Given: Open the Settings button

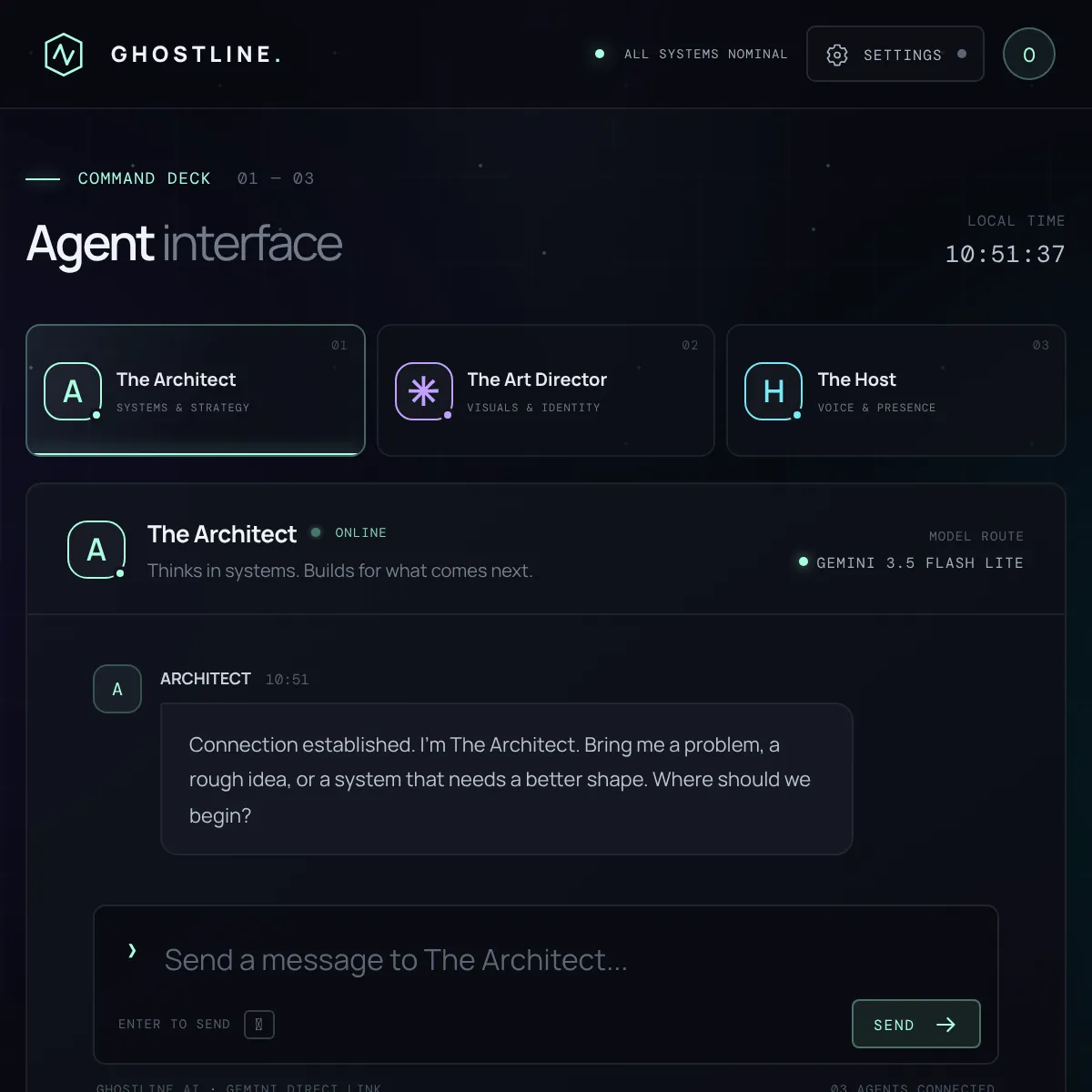Looking at the screenshot, I should (895, 54).
